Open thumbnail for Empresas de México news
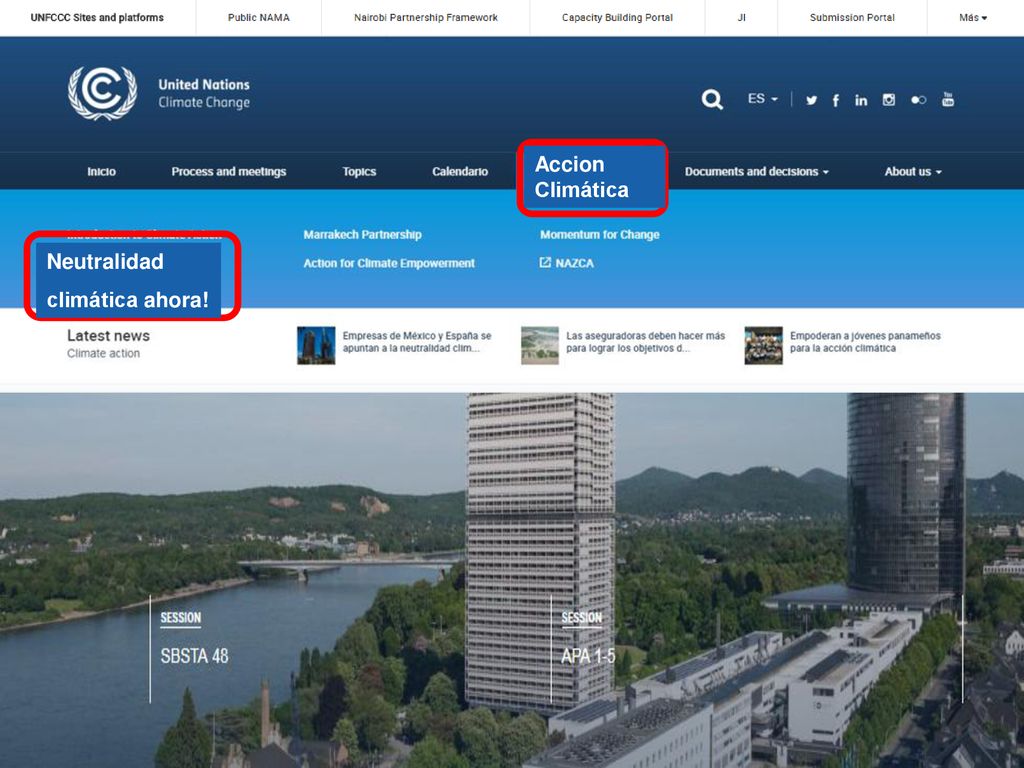Viewport: 1024px width, 768px height. pos(316,345)
